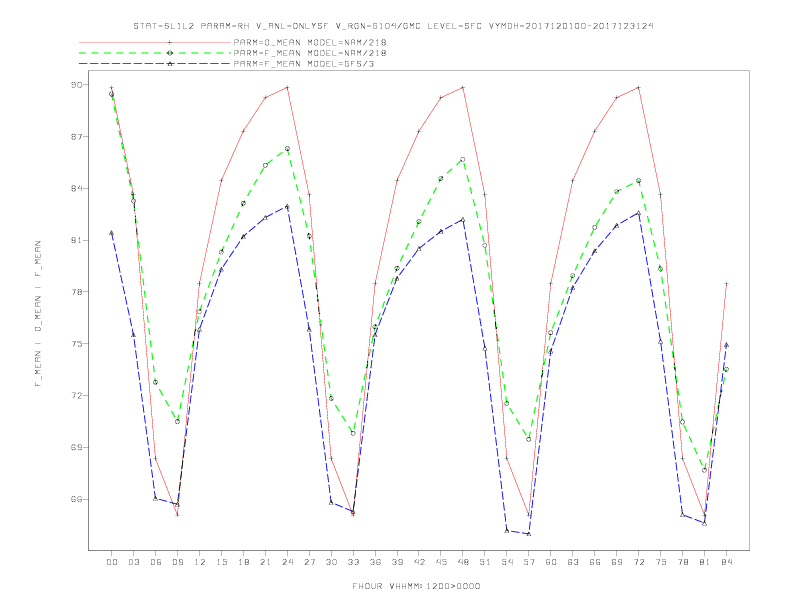Click x-axis forecast hour label 66
The image size is (792, 612).
pyautogui.click(x=595, y=562)
